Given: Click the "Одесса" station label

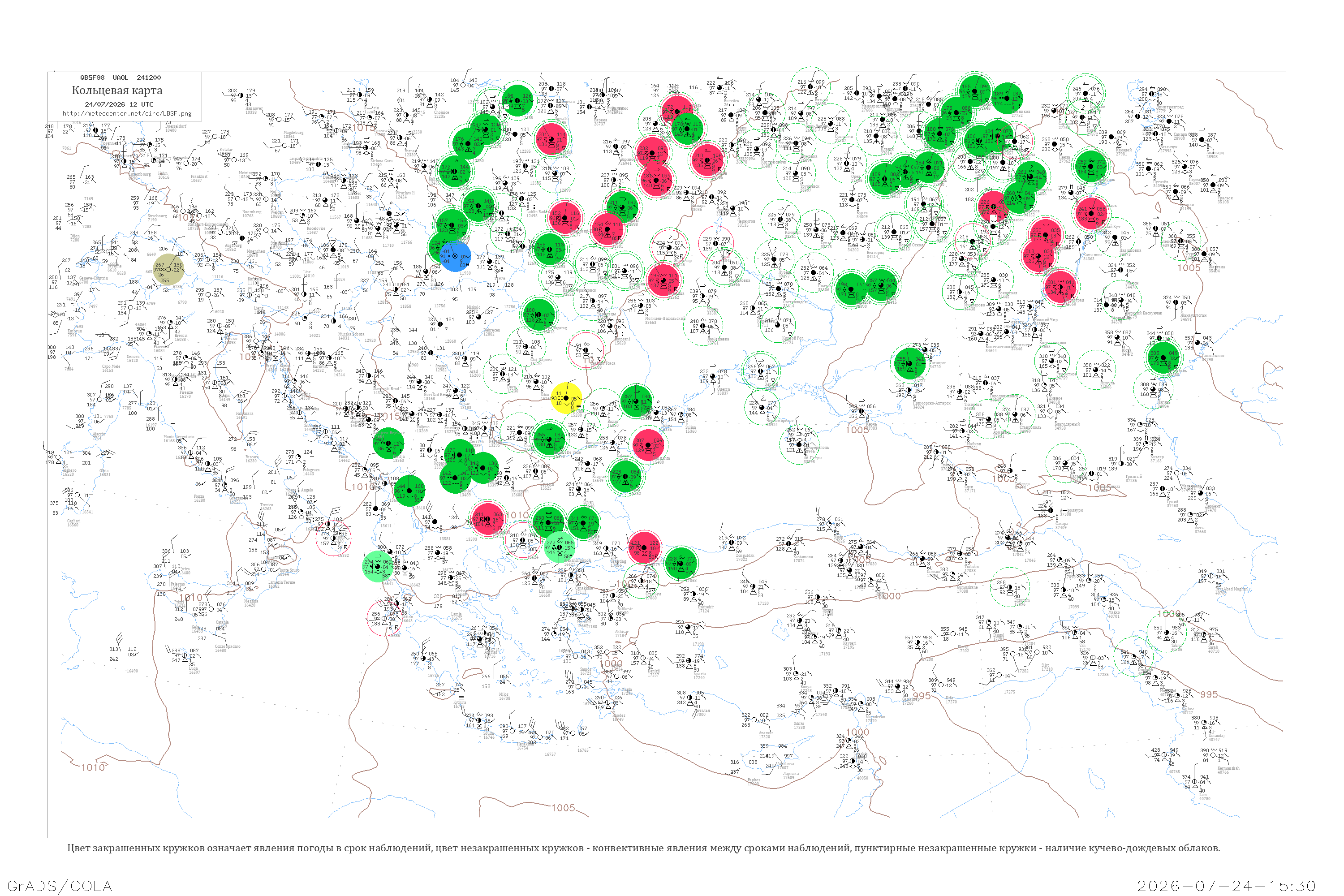Looking at the screenshot, I should (x=723, y=389).
